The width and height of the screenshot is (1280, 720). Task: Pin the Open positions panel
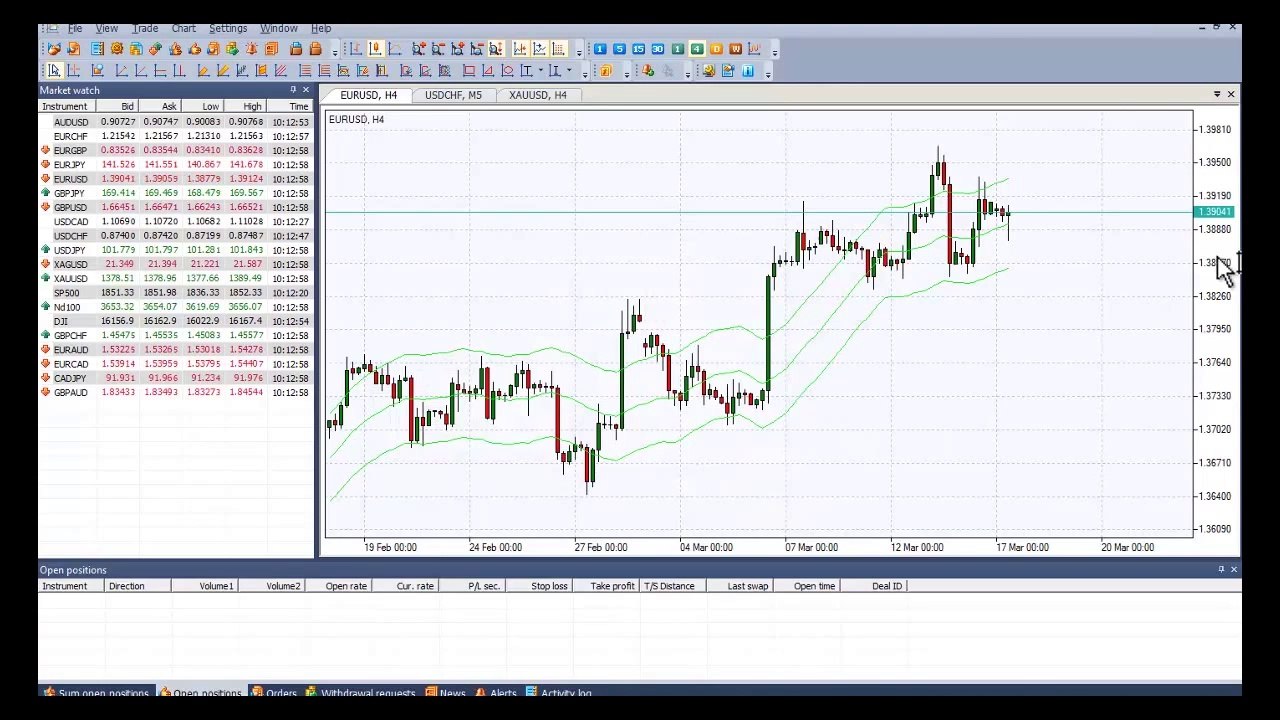pos(1221,570)
